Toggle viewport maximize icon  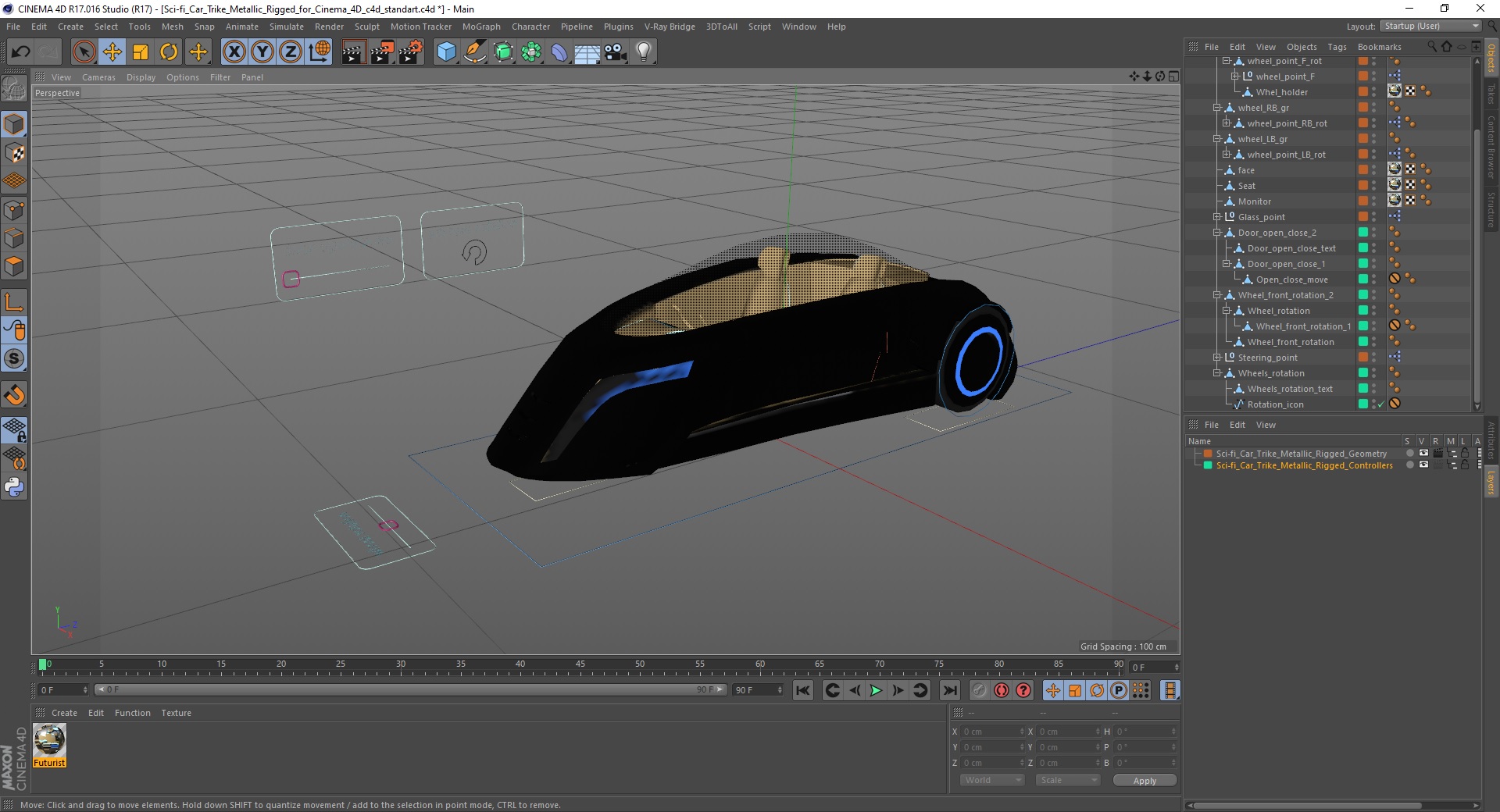1173,77
